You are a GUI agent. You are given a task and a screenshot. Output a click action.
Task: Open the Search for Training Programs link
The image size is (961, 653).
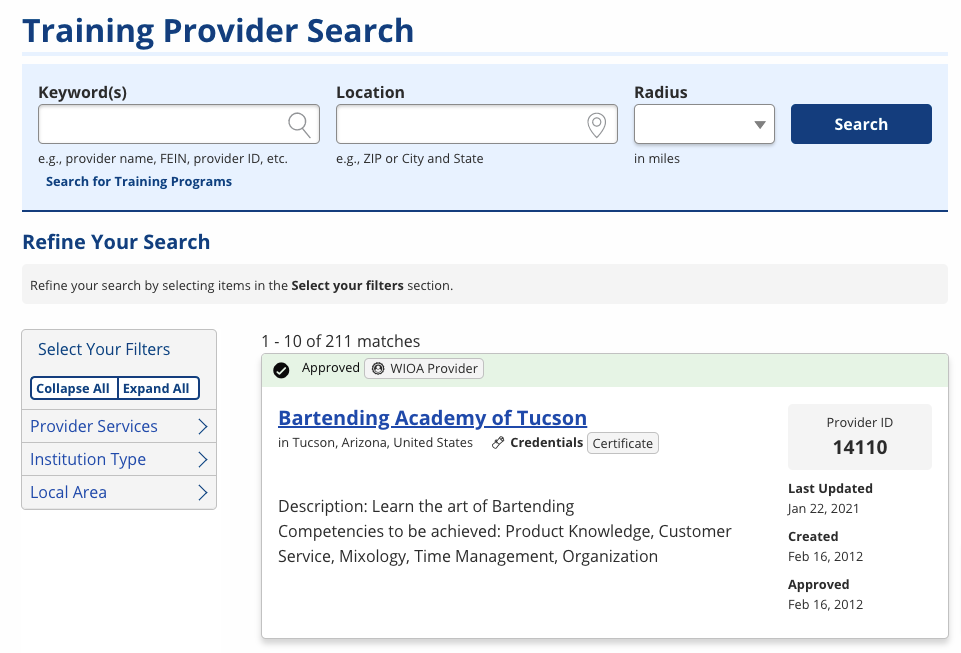[138, 181]
